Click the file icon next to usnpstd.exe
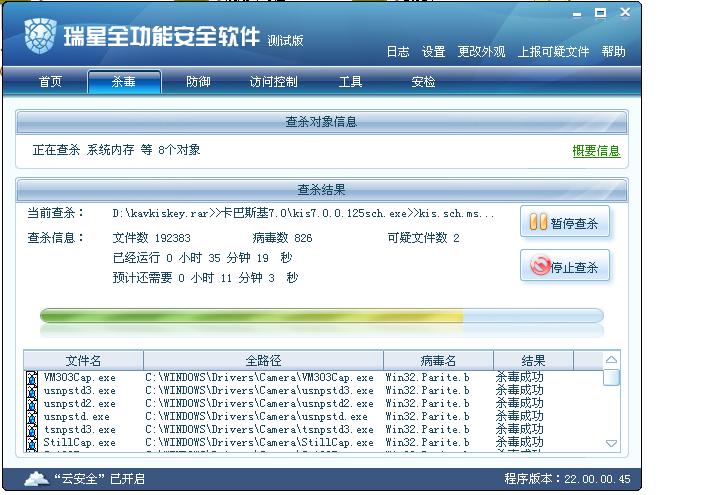The width and height of the screenshot is (720, 495). click(32, 416)
